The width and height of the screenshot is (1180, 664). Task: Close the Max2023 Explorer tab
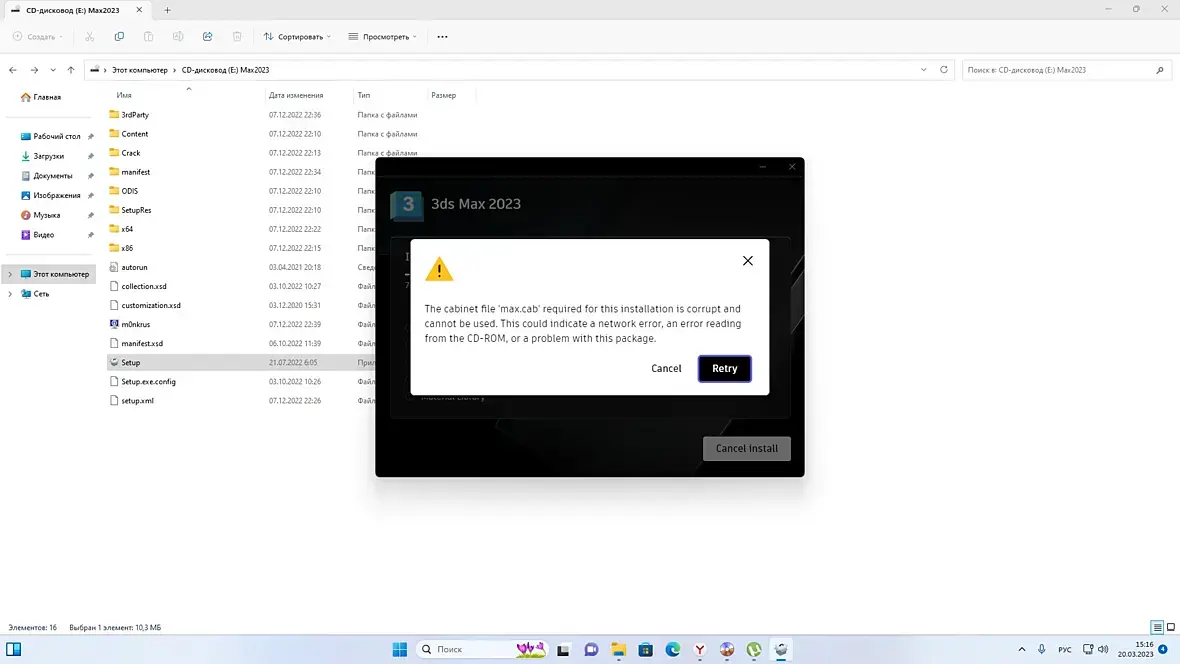(x=139, y=11)
